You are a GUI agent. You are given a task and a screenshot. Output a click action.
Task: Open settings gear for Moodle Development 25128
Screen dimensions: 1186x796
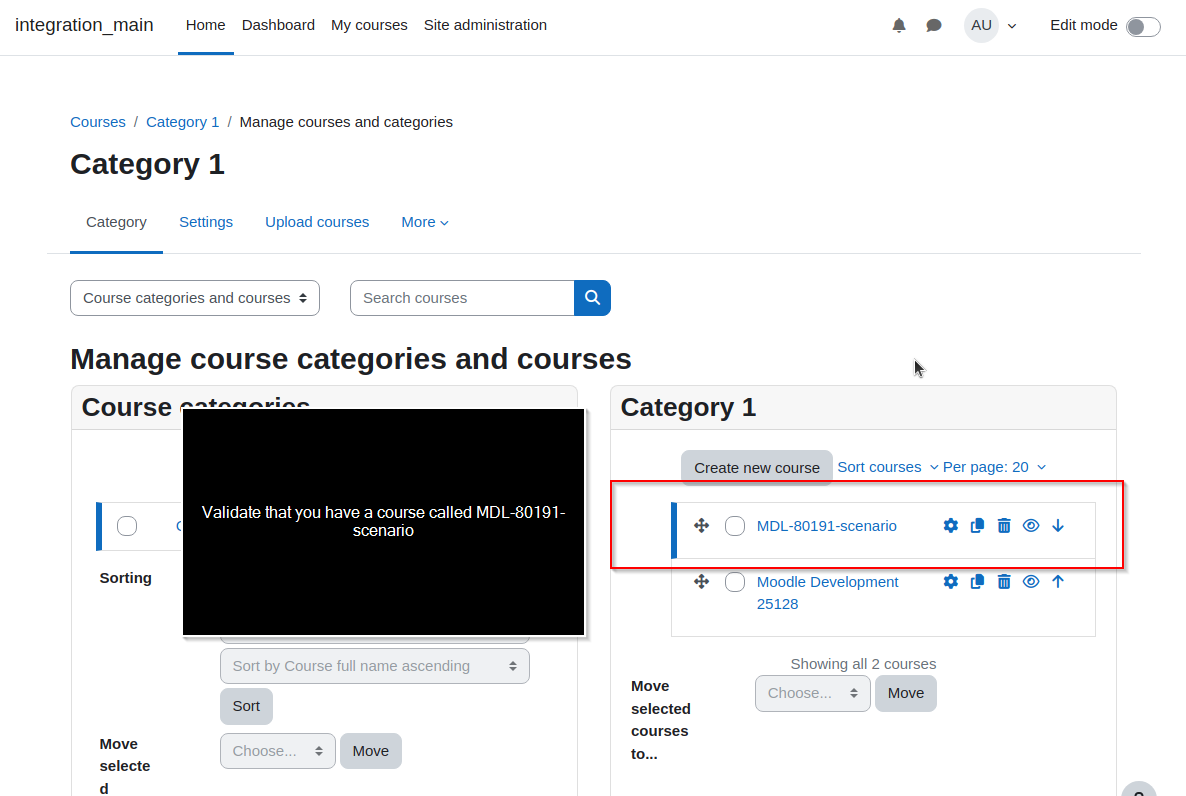point(951,582)
